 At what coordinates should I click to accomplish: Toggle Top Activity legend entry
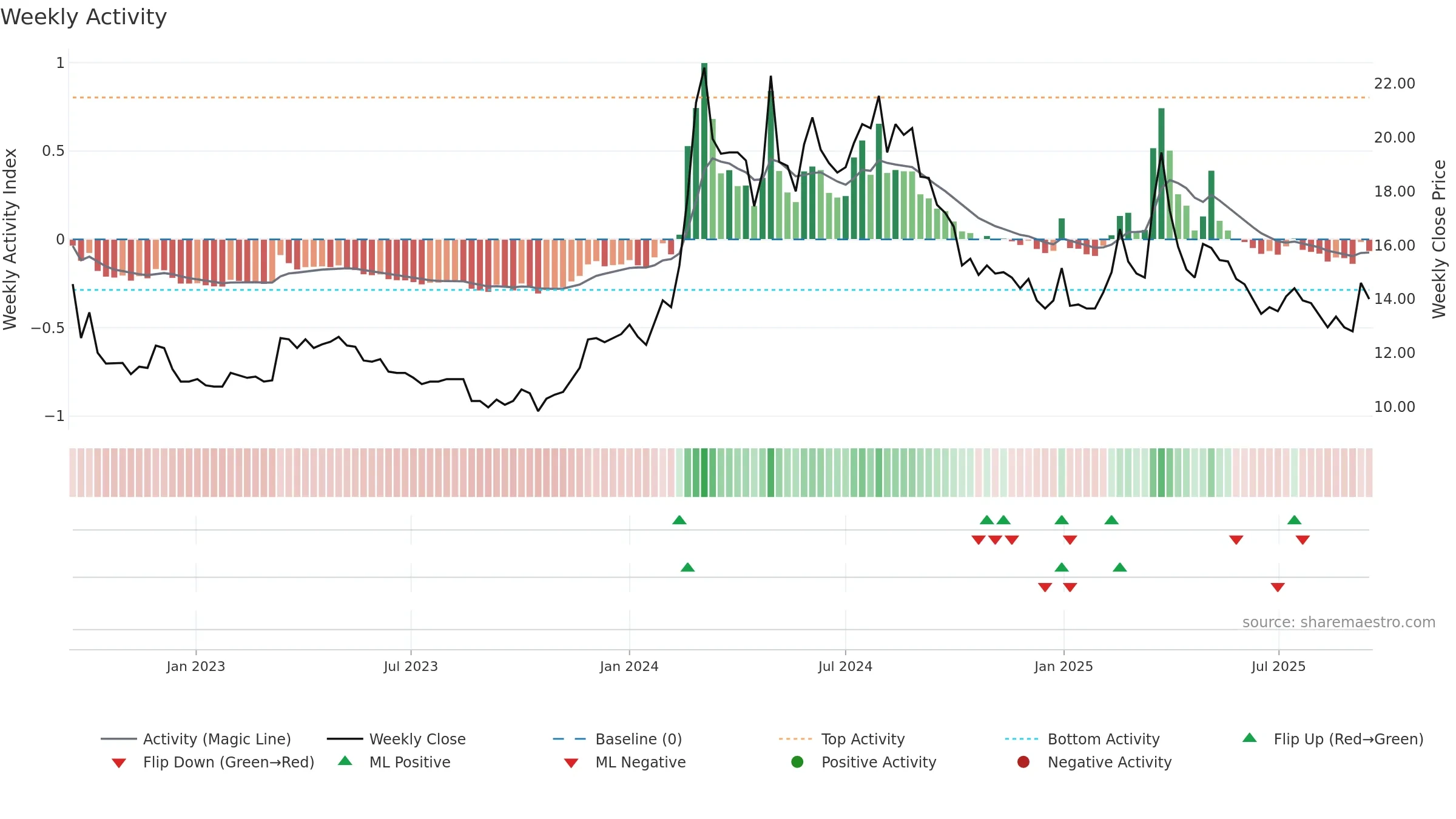click(841, 739)
